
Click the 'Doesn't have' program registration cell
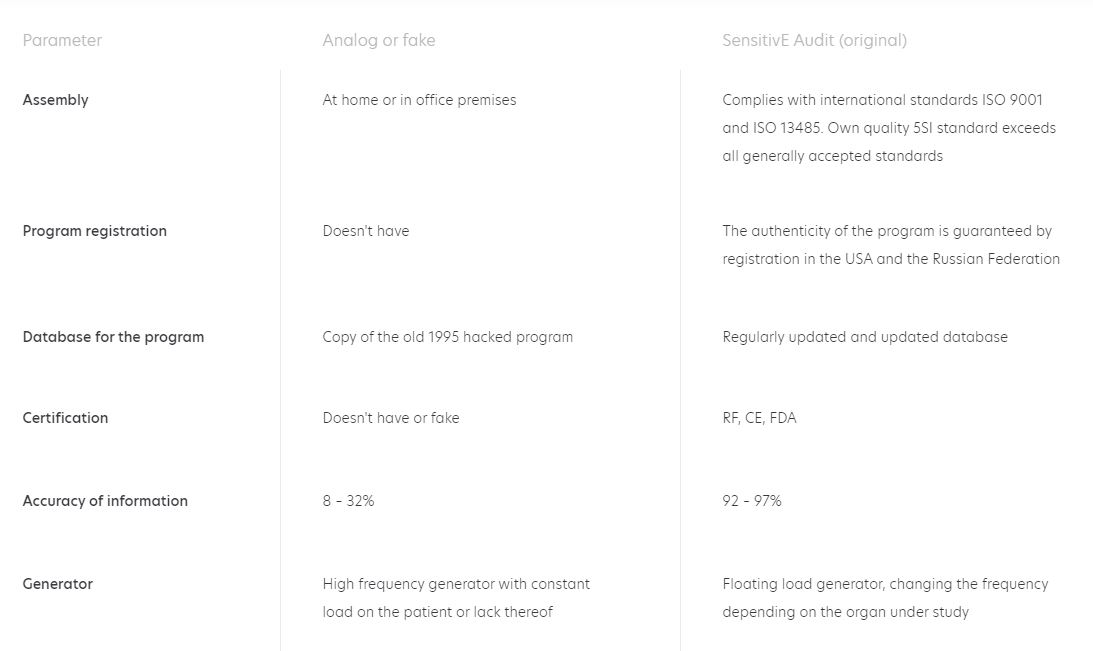(x=365, y=231)
